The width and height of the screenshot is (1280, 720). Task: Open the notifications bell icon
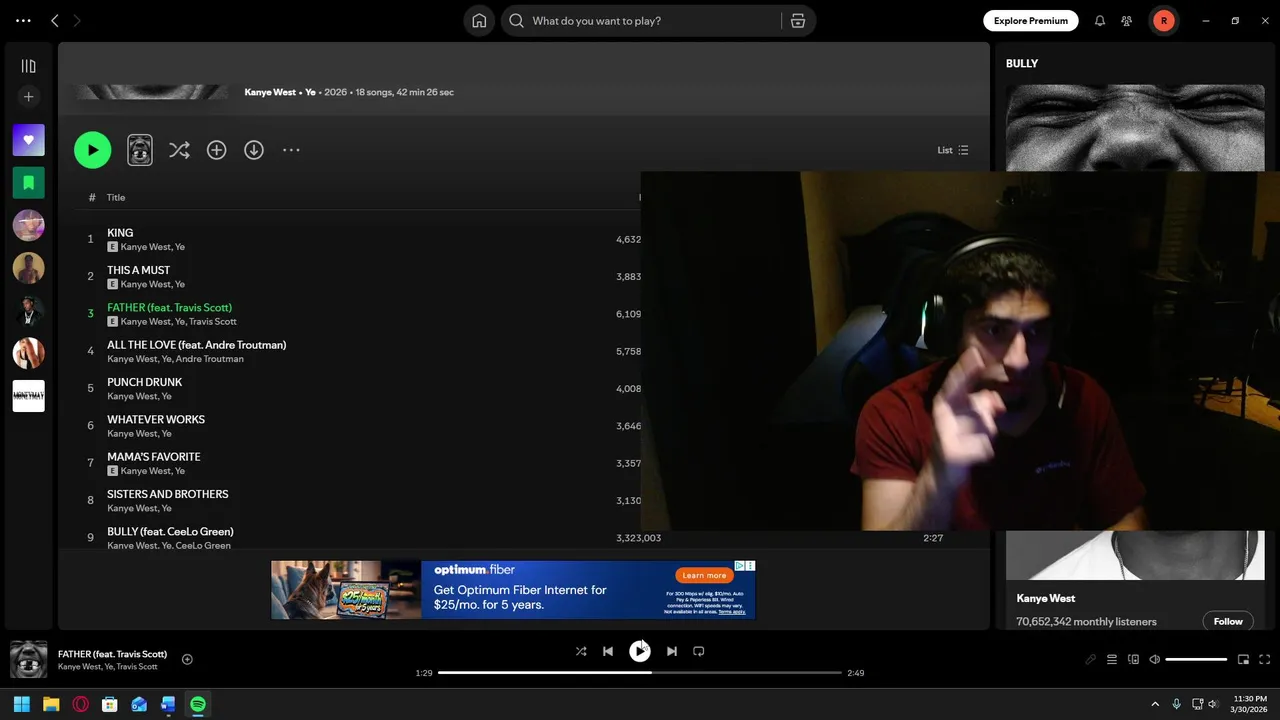click(x=1100, y=21)
